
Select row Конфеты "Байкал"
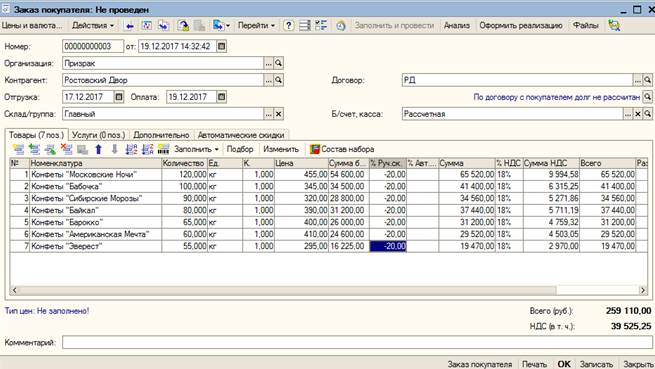(329, 210)
